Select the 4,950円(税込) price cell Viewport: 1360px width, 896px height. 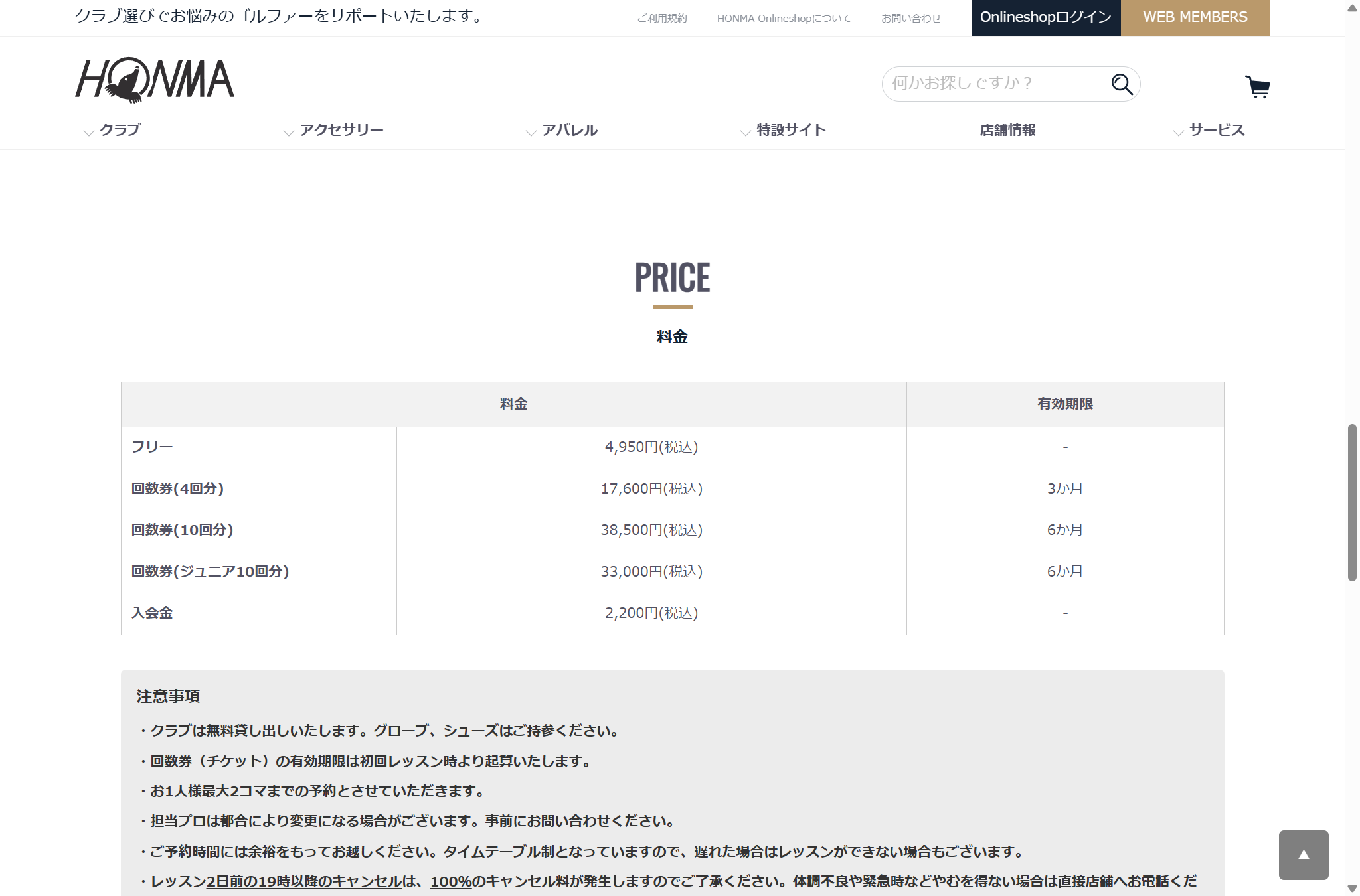coord(651,447)
